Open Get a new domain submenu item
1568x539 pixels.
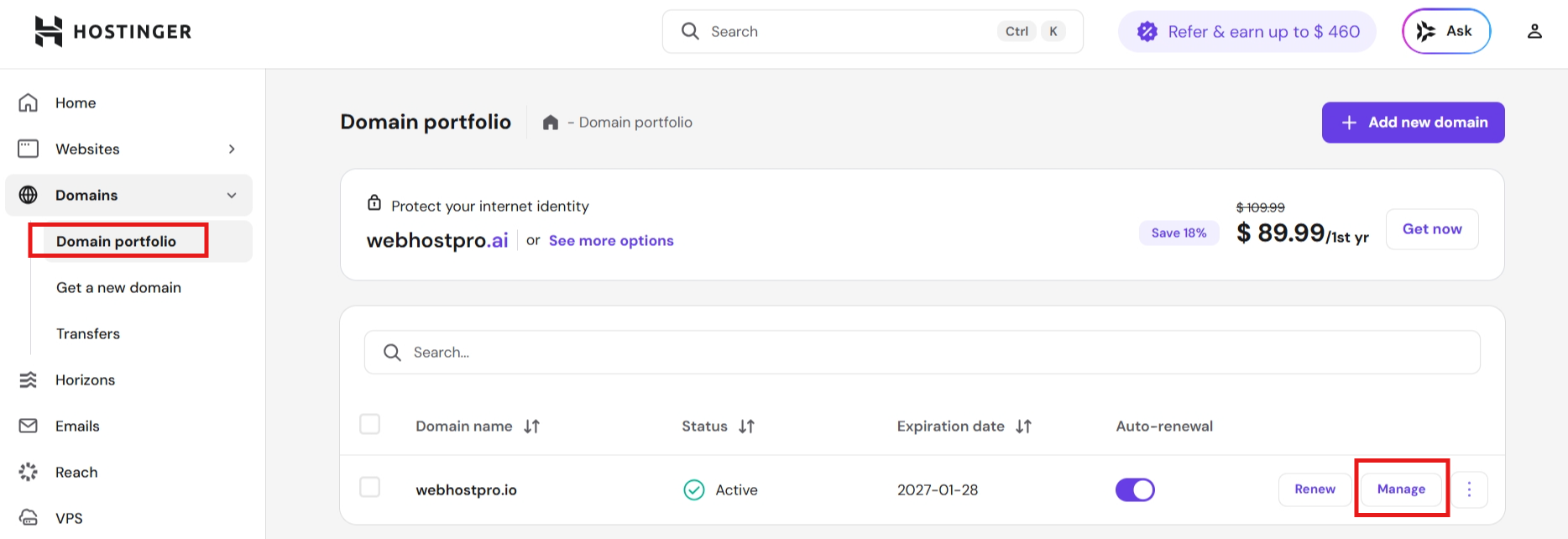click(x=118, y=287)
